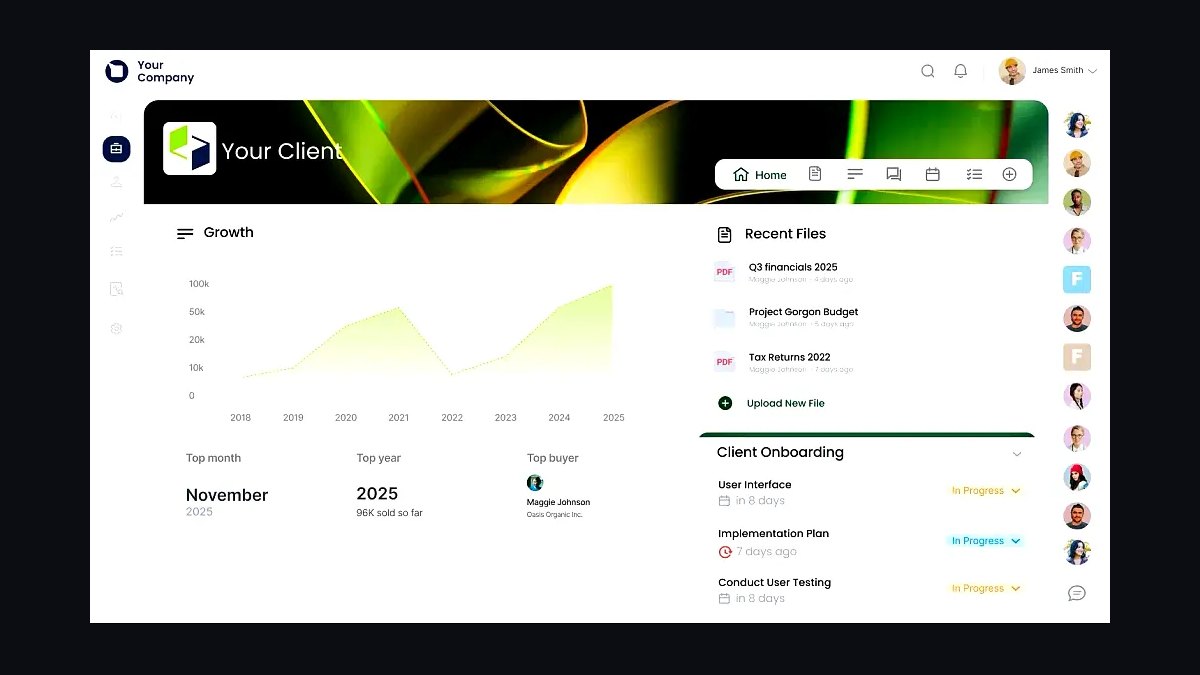Click the overdue clock icon under Implementation Plan

[x=725, y=551]
